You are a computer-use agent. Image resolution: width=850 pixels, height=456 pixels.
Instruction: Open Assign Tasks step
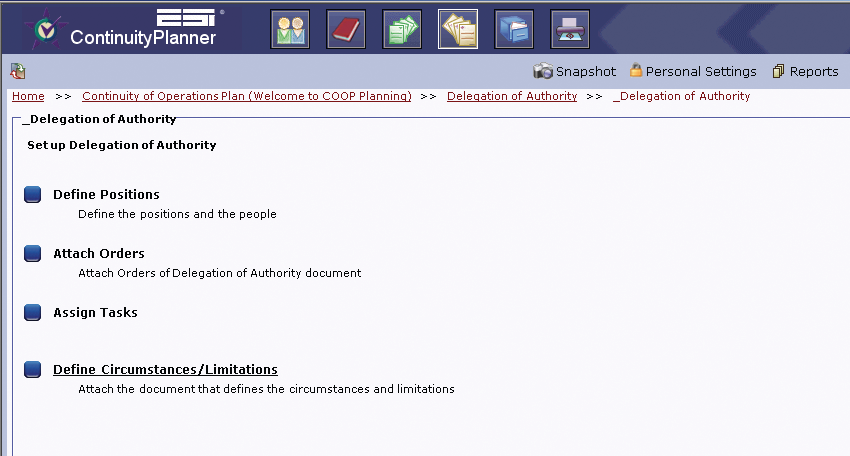click(95, 313)
